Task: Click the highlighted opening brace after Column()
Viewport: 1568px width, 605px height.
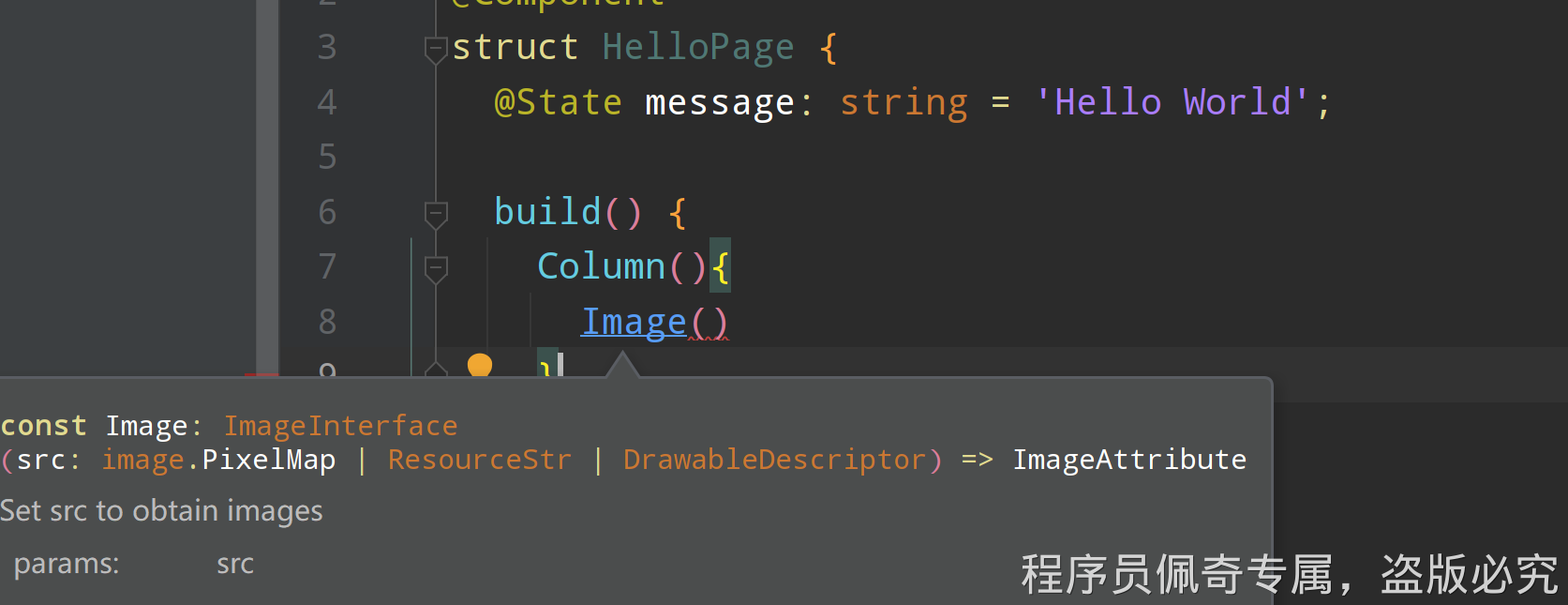Action: coord(720,267)
